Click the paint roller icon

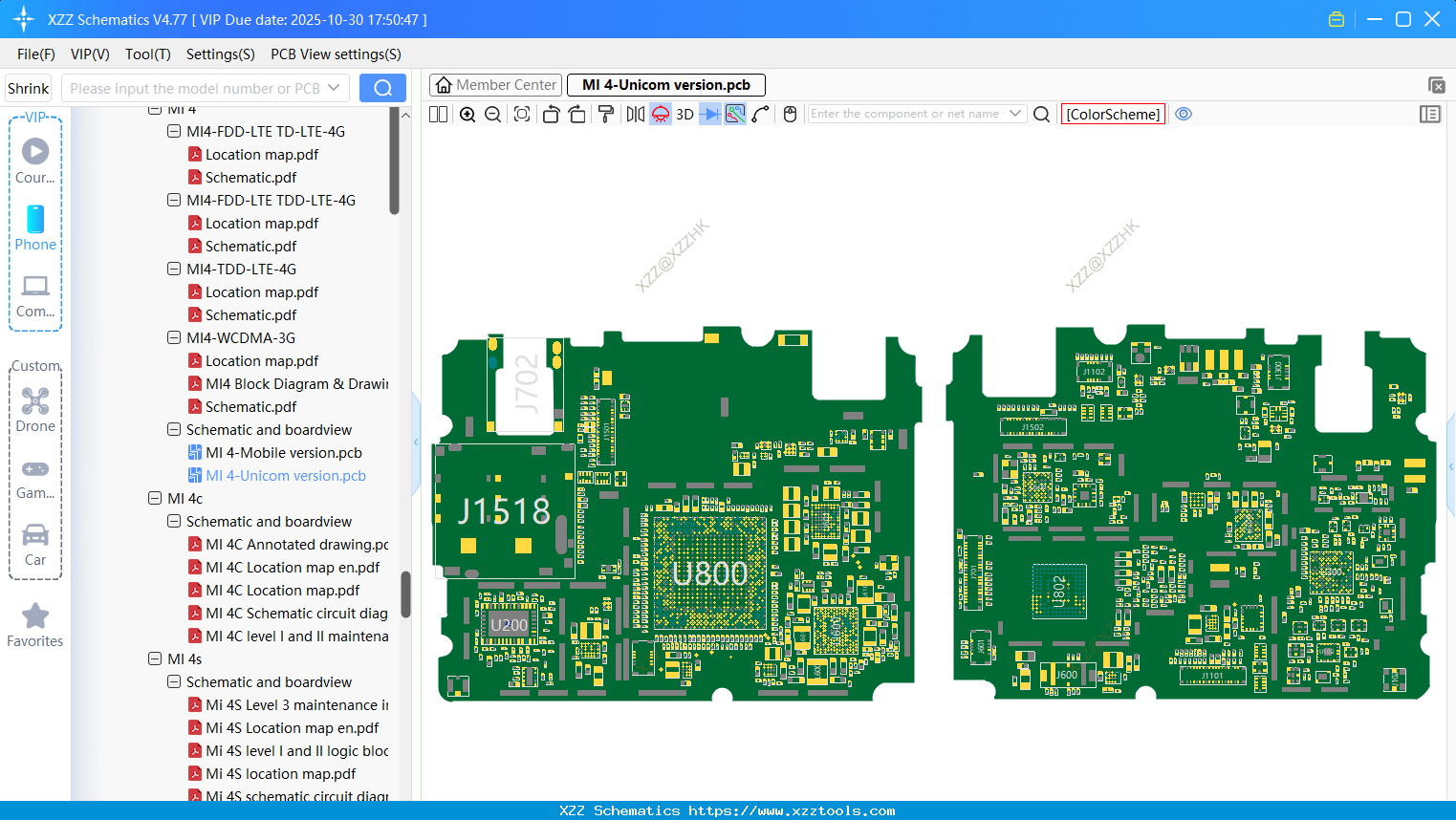pyautogui.click(x=606, y=115)
